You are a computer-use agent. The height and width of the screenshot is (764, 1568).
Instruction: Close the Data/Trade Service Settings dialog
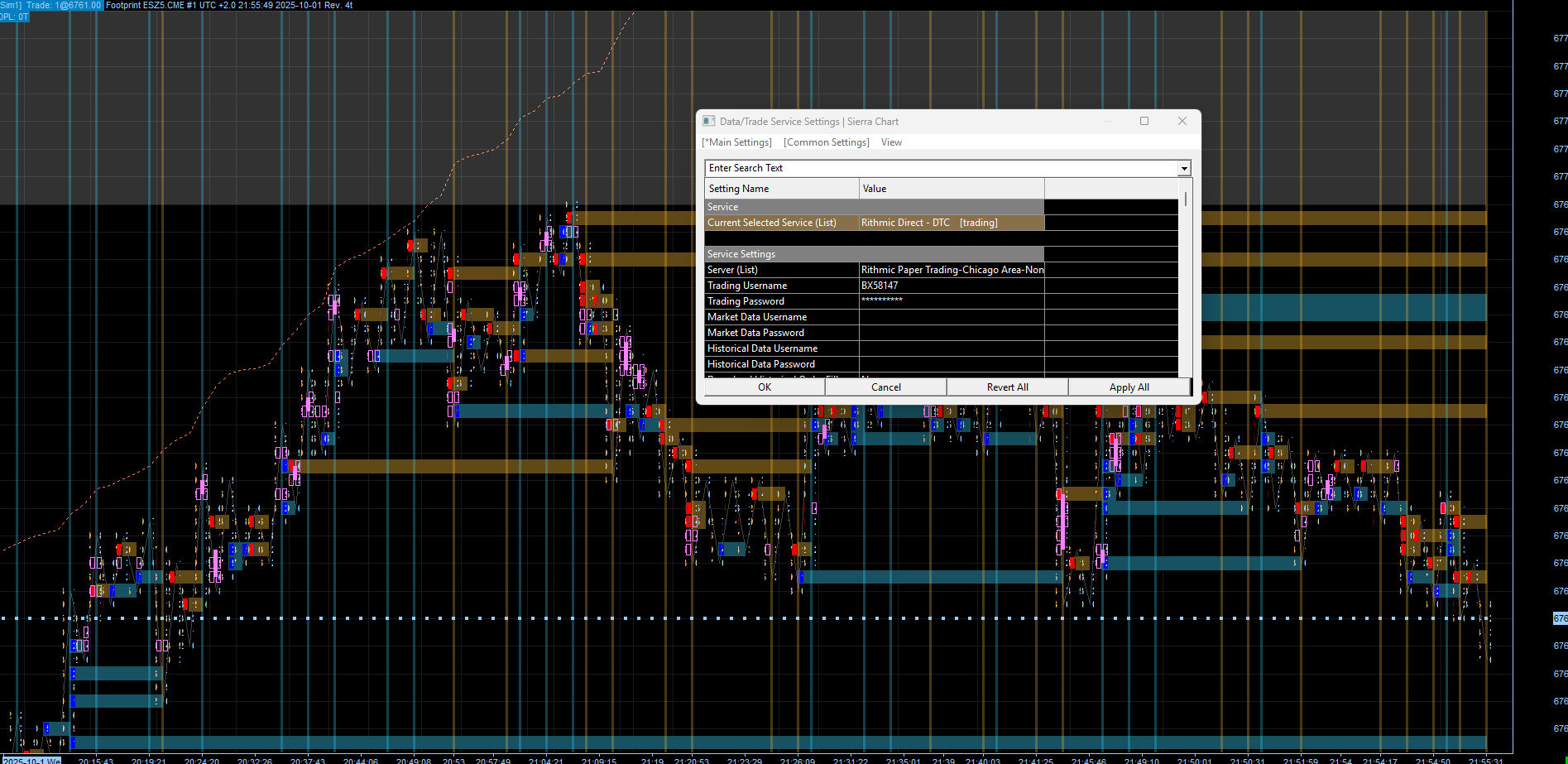[x=1182, y=121]
